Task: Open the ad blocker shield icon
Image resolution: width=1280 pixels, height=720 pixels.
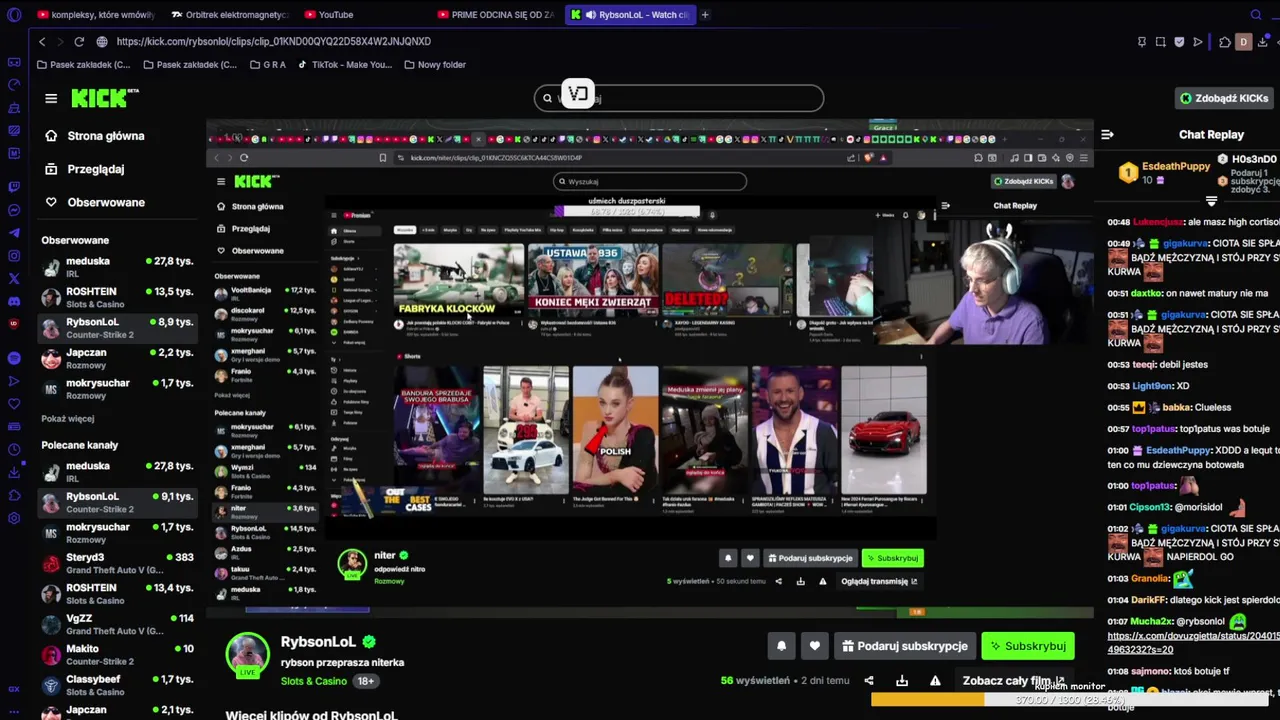Action: tap(1179, 42)
